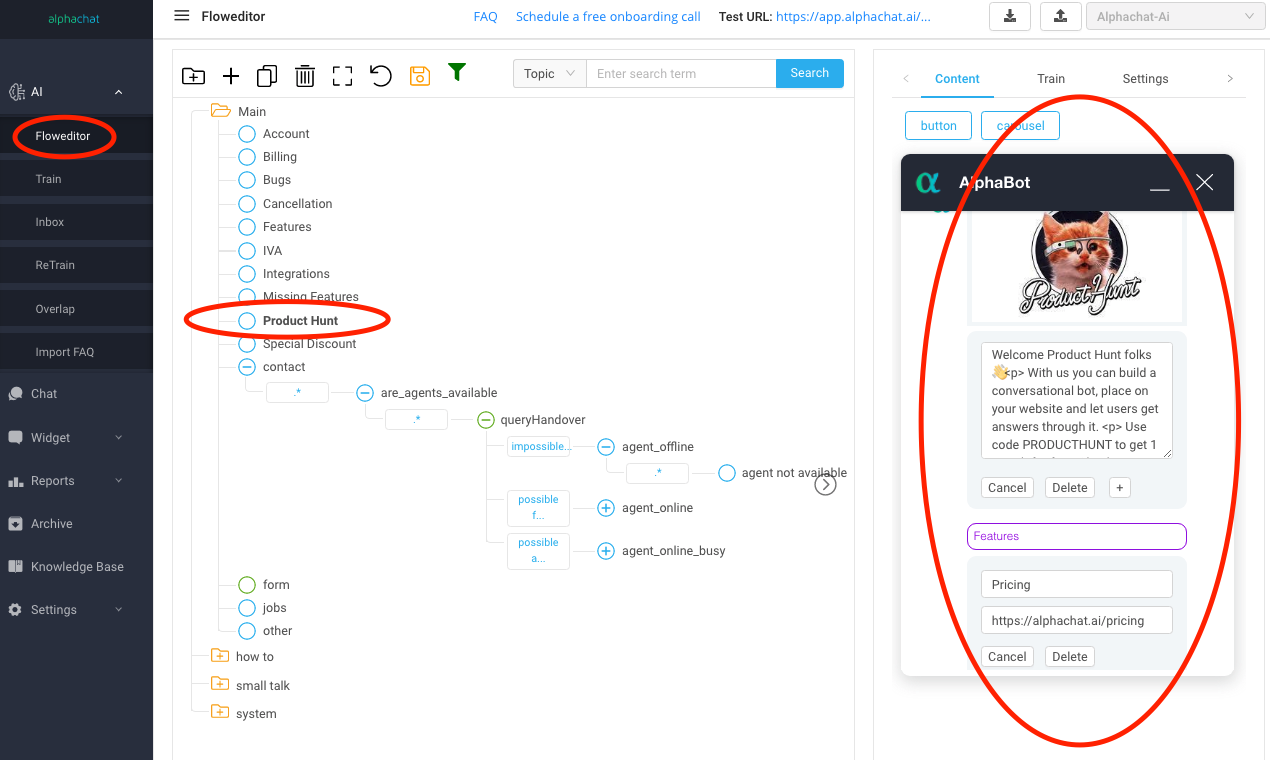Viewport: 1270px width, 760px height.
Task: Apply the green filter funnel
Action: pyautogui.click(x=457, y=72)
